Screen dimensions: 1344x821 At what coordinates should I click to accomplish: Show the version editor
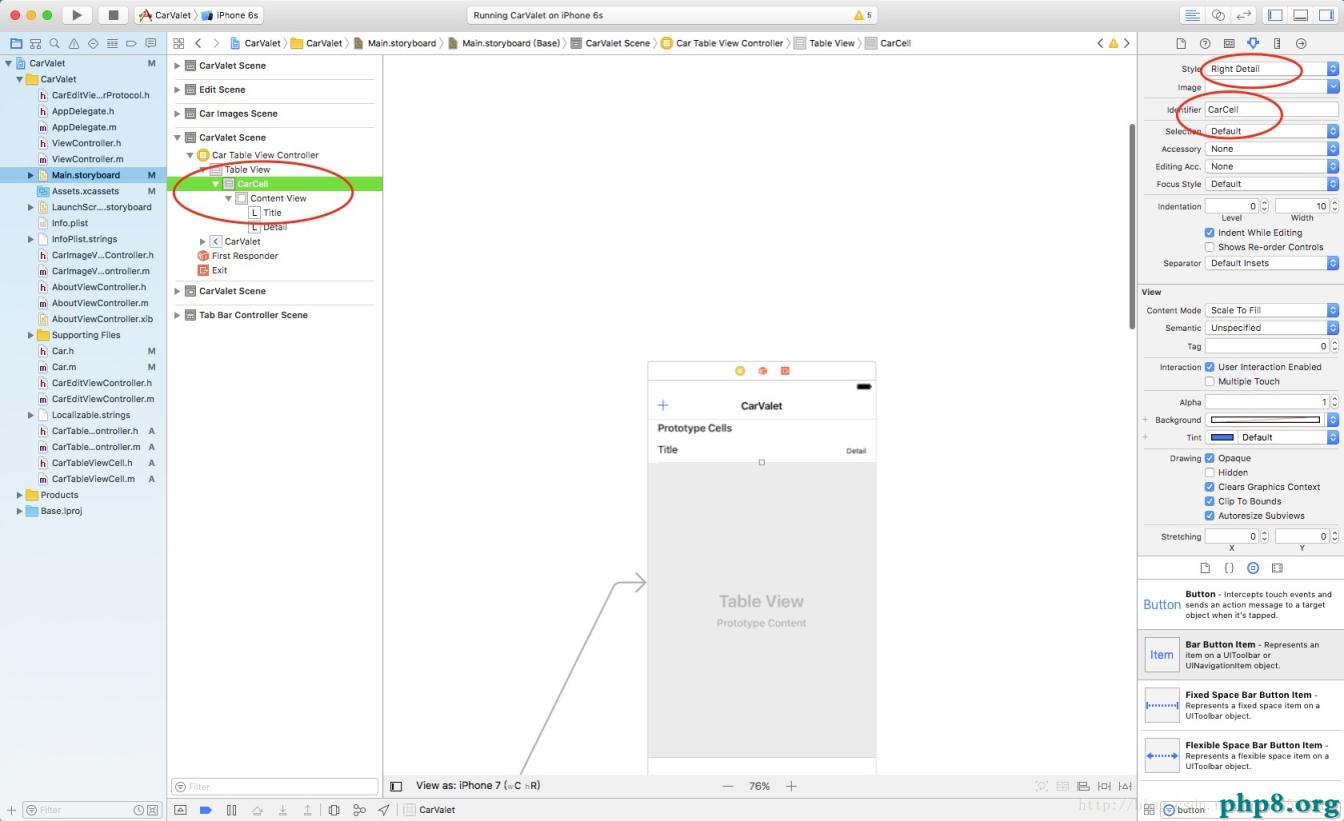coord(1244,15)
